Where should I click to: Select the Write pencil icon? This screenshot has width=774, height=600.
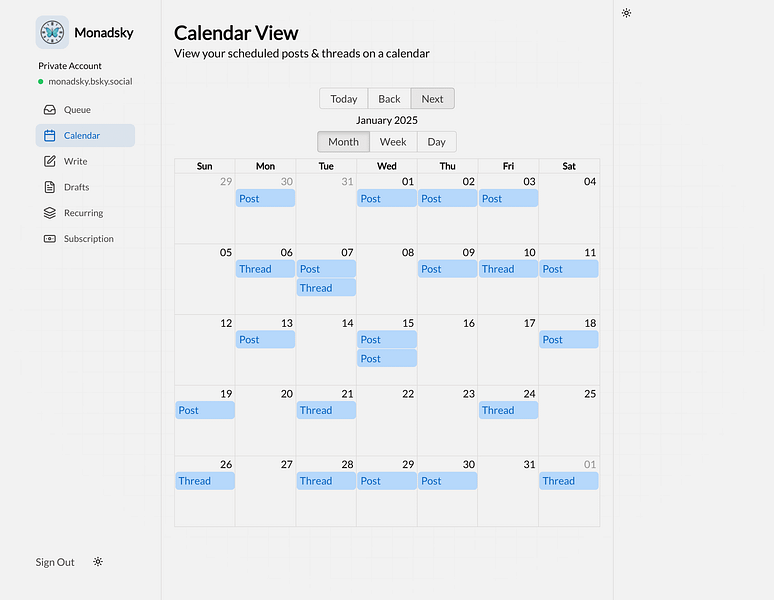coord(50,161)
